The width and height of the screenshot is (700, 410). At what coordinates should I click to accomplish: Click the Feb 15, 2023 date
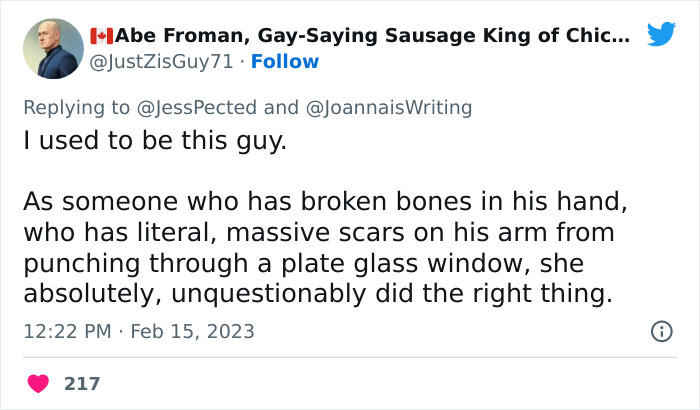click(x=193, y=331)
